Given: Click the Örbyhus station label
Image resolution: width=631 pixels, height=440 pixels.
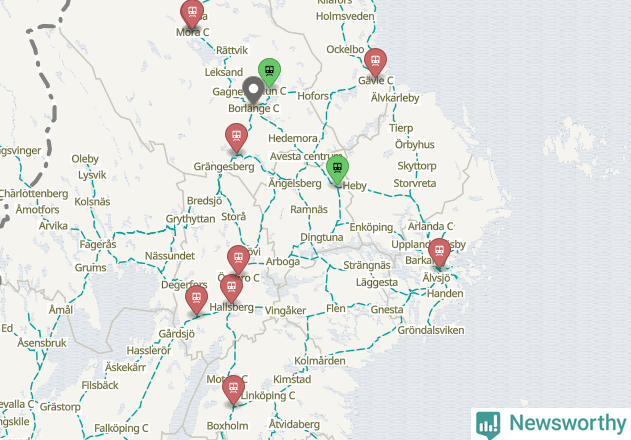Looking at the screenshot, I should [x=414, y=145].
